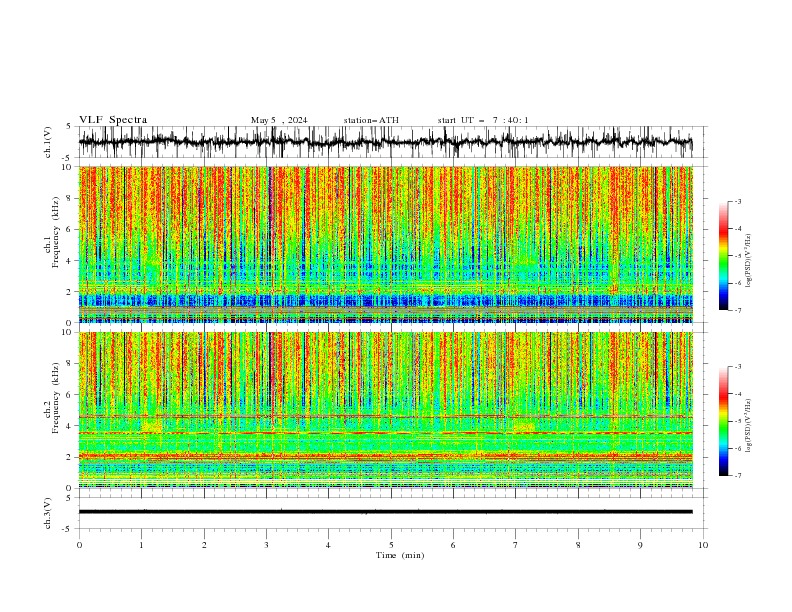The height and width of the screenshot is (612, 792).
Task: Click the time axis tick label "0"
Action: (x=79, y=545)
